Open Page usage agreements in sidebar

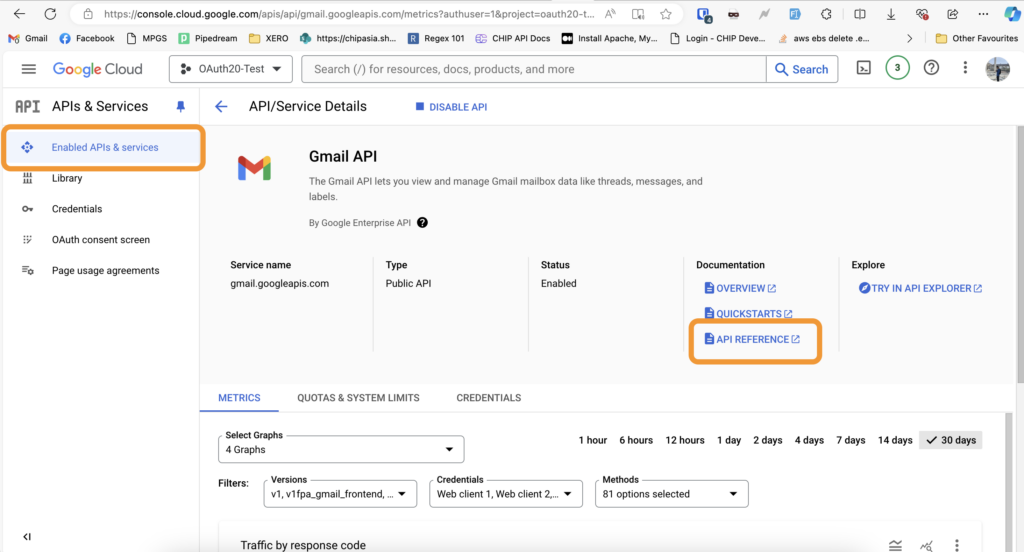click(105, 270)
